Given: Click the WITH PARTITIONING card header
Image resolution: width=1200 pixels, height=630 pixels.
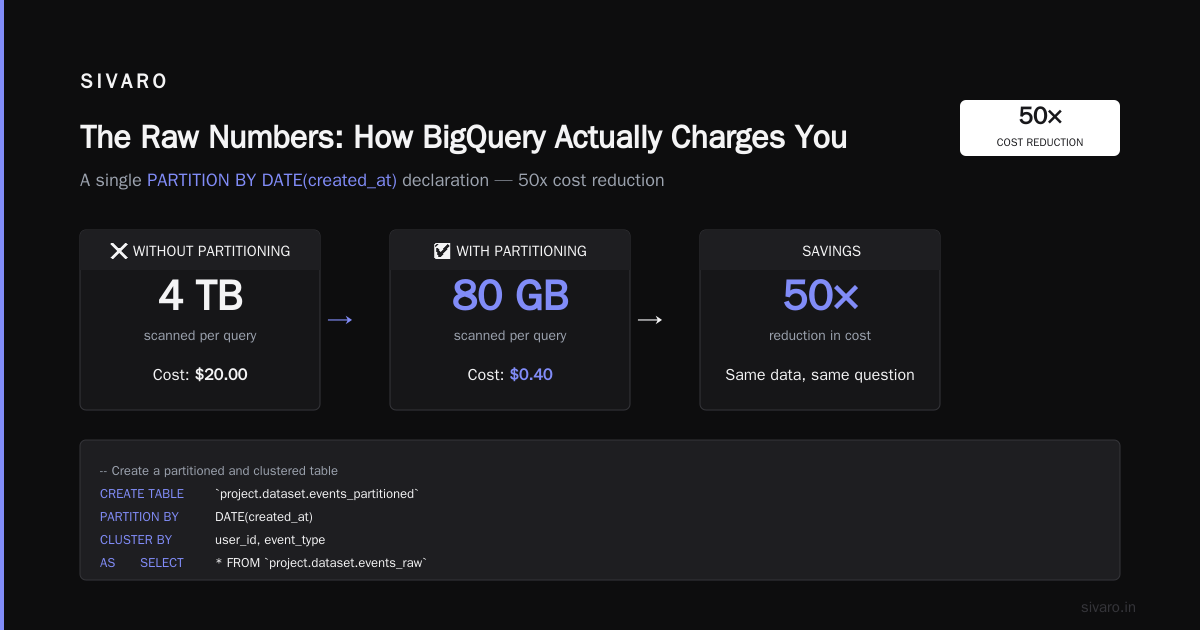Looking at the screenshot, I should coord(510,251).
